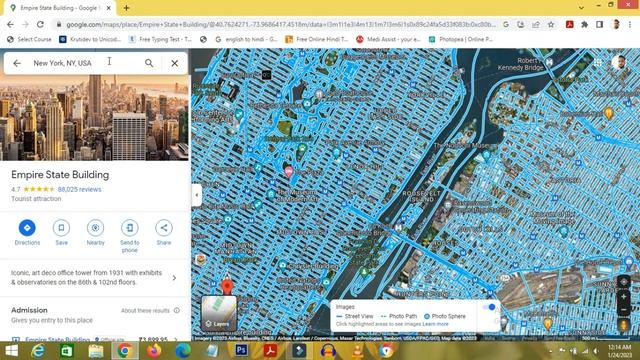Click the share page icon in address bar
Viewport: 640px width, 360px height.
pos(536,24)
